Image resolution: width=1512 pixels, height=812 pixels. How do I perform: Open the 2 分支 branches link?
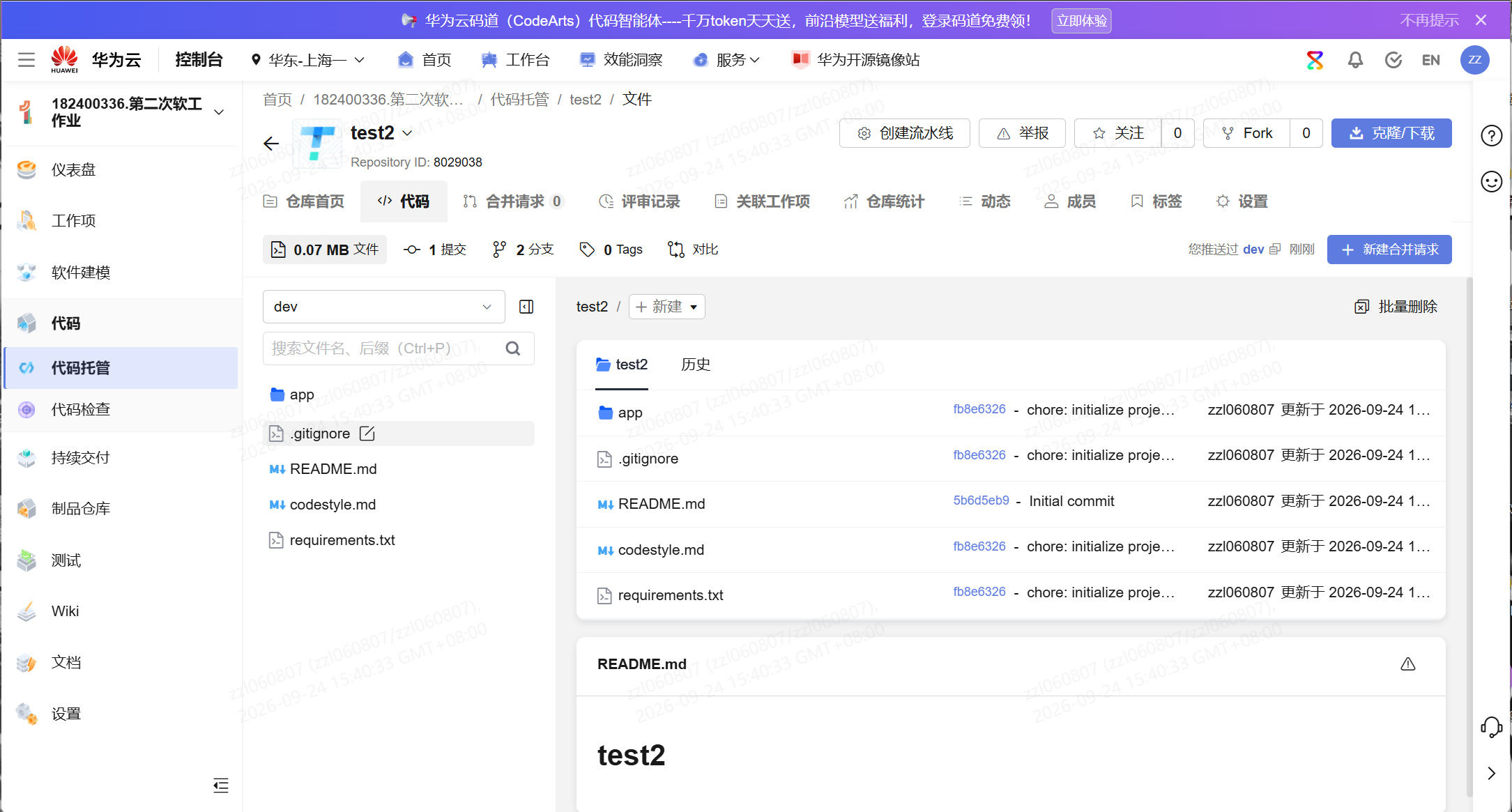[x=523, y=250]
